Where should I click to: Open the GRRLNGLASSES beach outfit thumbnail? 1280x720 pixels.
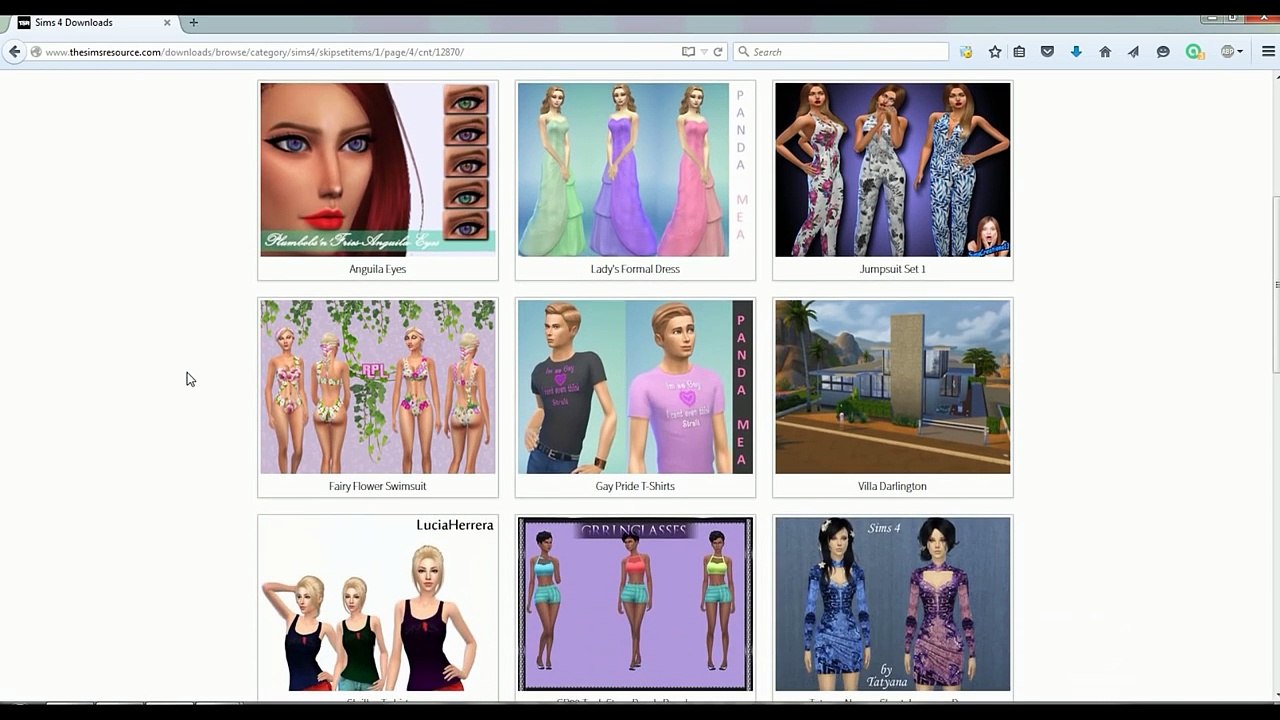[x=635, y=604]
